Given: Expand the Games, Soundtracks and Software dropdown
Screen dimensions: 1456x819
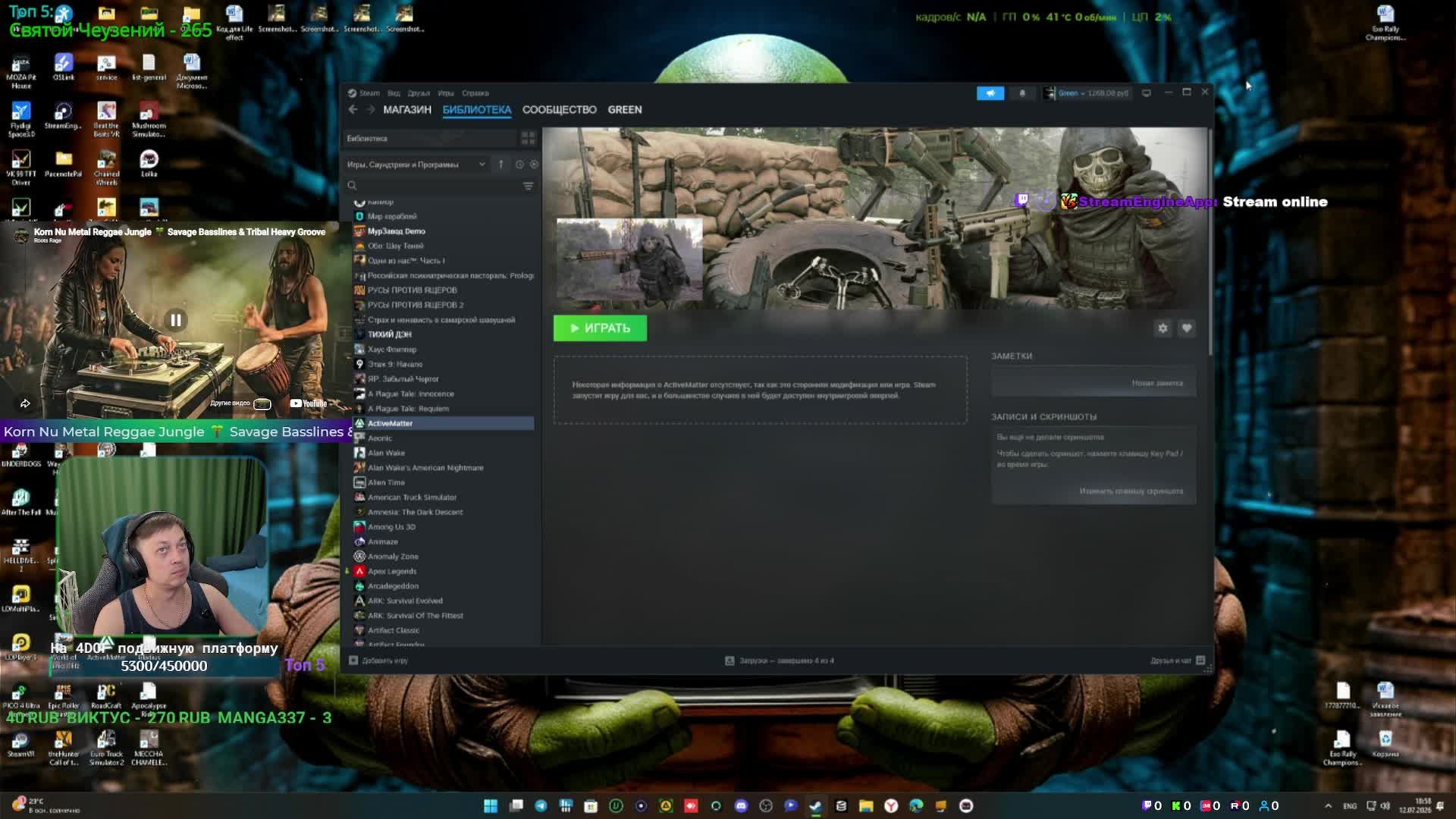Looking at the screenshot, I should point(416,165).
